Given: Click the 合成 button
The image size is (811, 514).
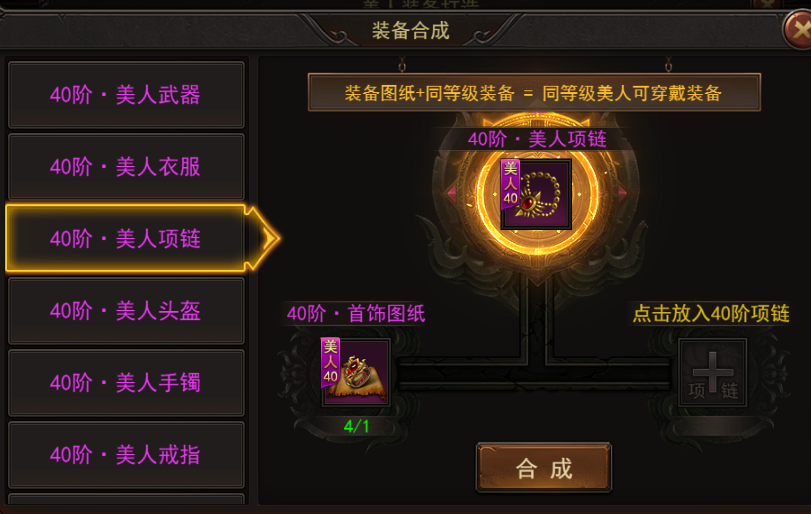Looking at the screenshot, I should click(544, 467).
